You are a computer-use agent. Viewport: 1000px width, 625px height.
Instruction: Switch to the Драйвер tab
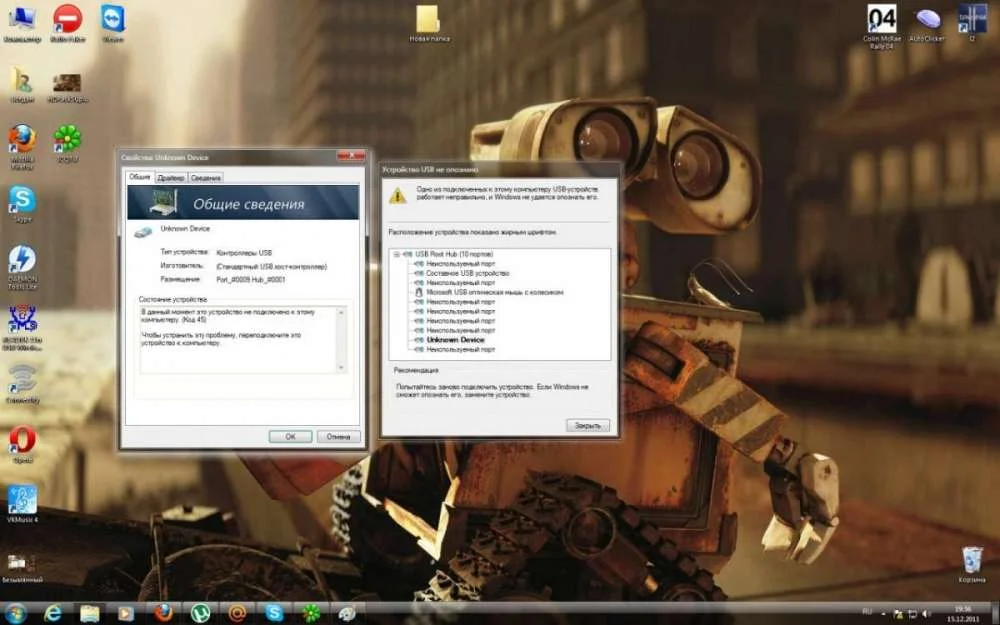[x=170, y=178]
